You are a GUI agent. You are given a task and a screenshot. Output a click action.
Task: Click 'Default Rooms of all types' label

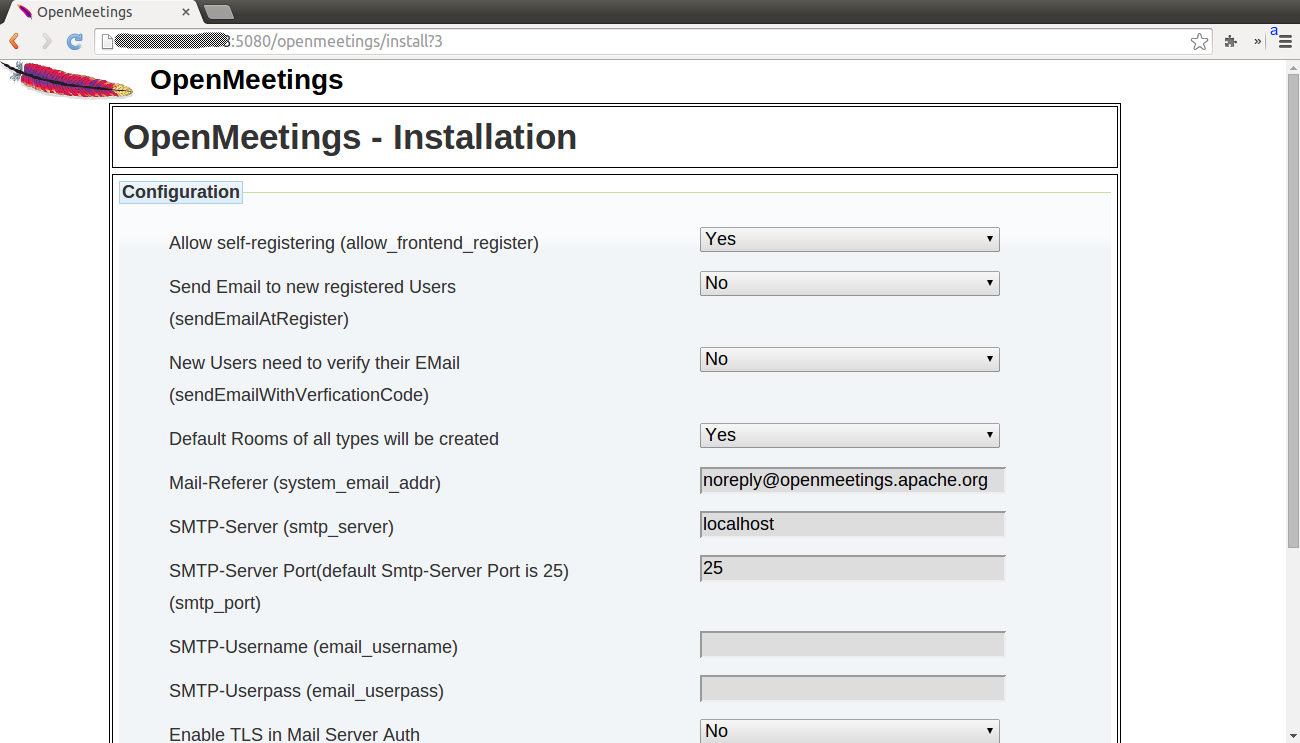(334, 439)
